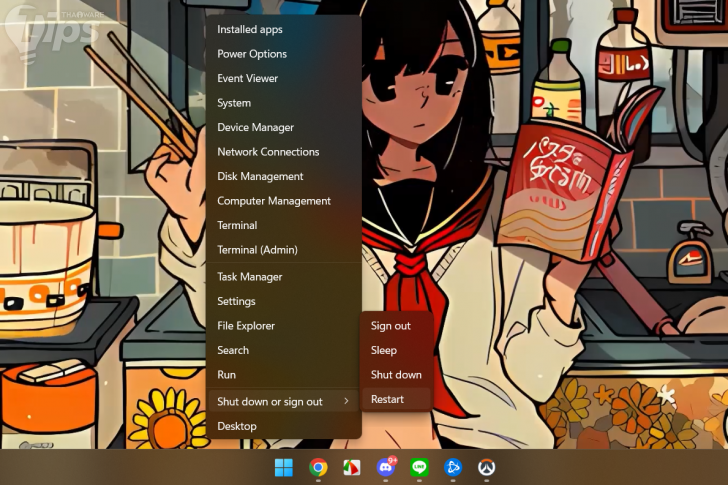Launch Disk Management
This screenshot has height=485, width=728.
pyautogui.click(x=284, y=176)
